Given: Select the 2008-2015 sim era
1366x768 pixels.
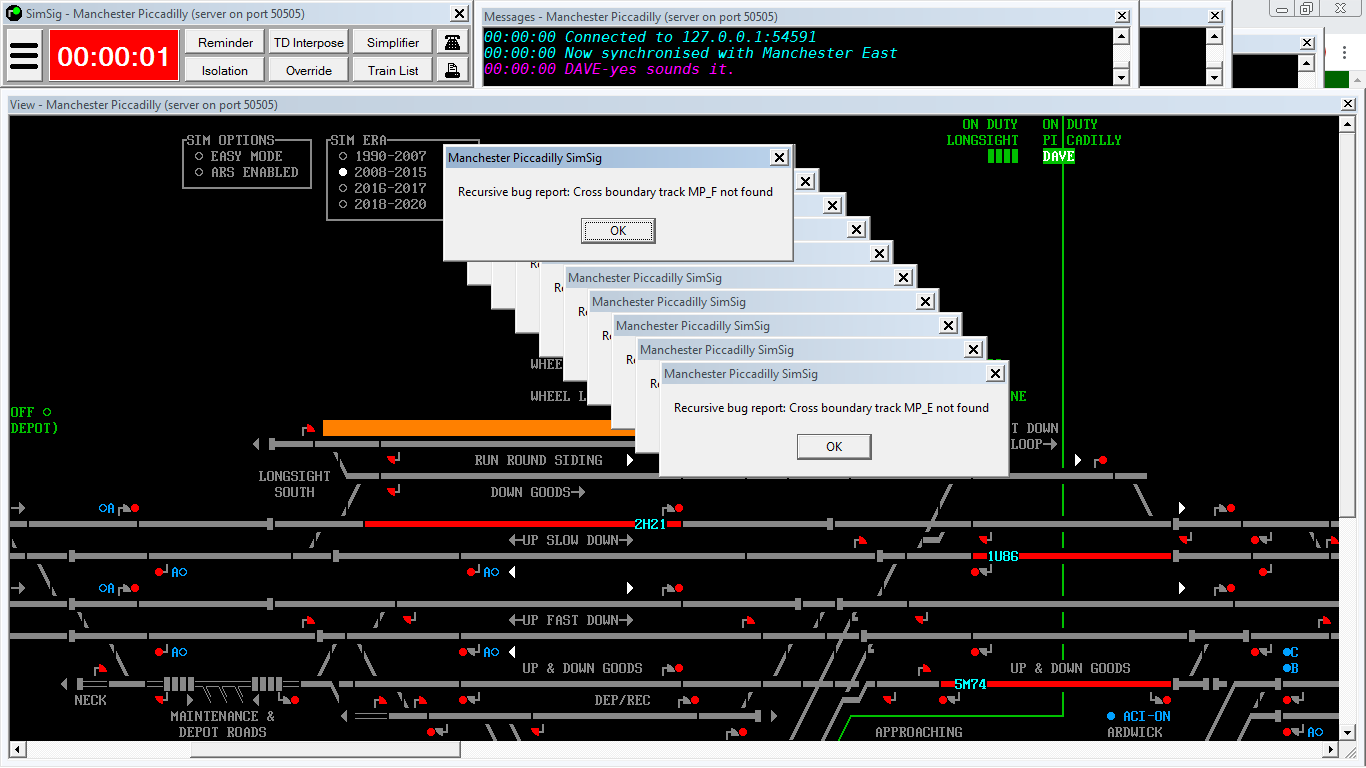Looking at the screenshot, I should [344, 172].
